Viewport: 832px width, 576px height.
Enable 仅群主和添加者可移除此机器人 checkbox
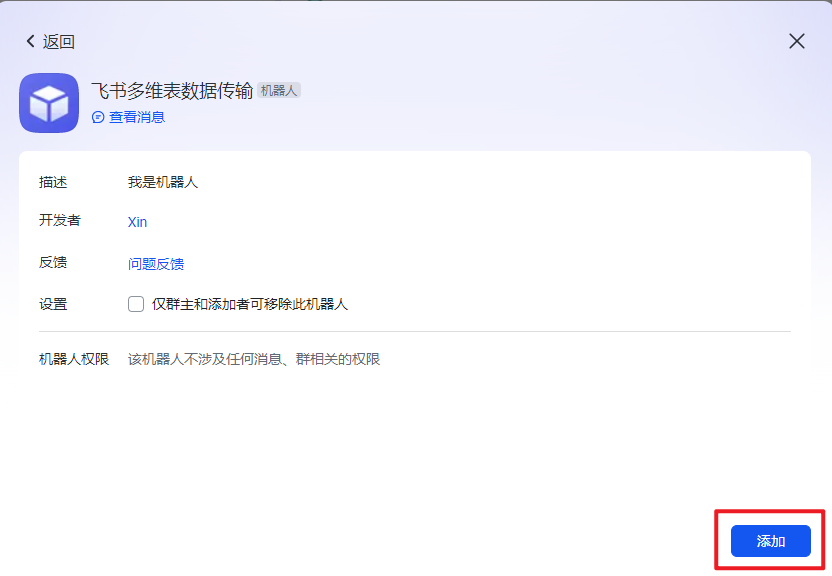[x=136, y=304]
